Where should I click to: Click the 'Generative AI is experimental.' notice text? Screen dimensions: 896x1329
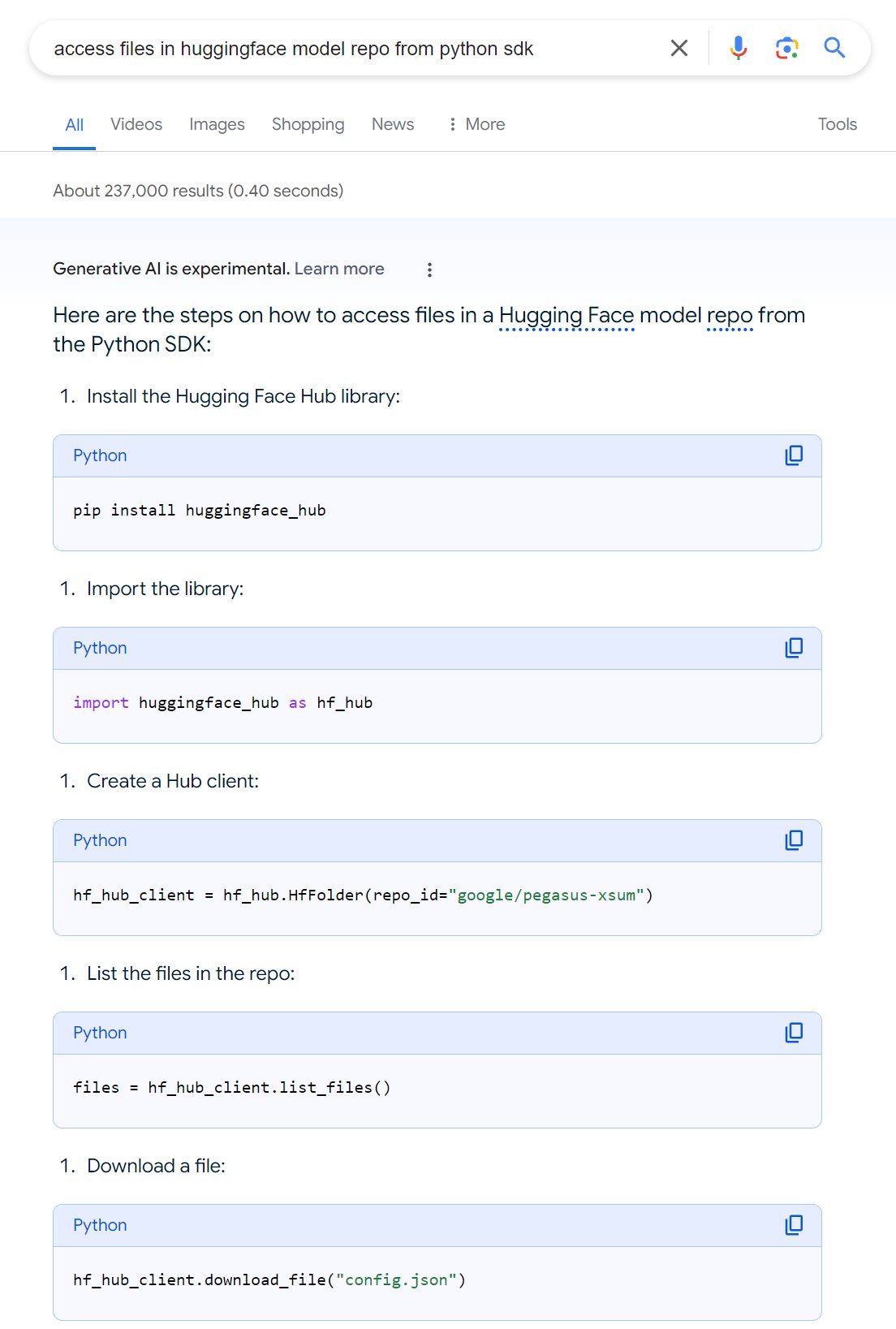click(171, 269)
